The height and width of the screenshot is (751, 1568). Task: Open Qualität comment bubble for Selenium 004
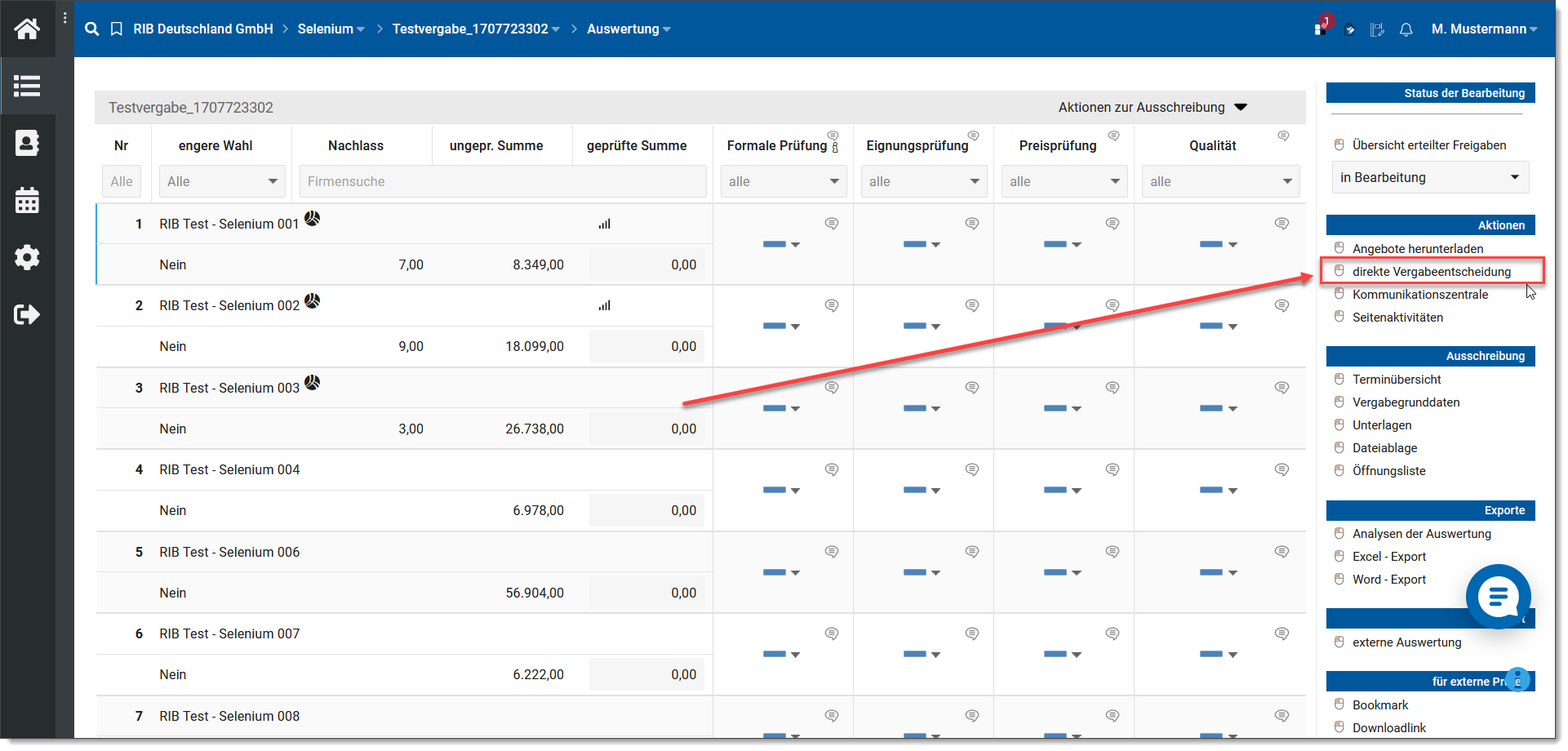1282,469
